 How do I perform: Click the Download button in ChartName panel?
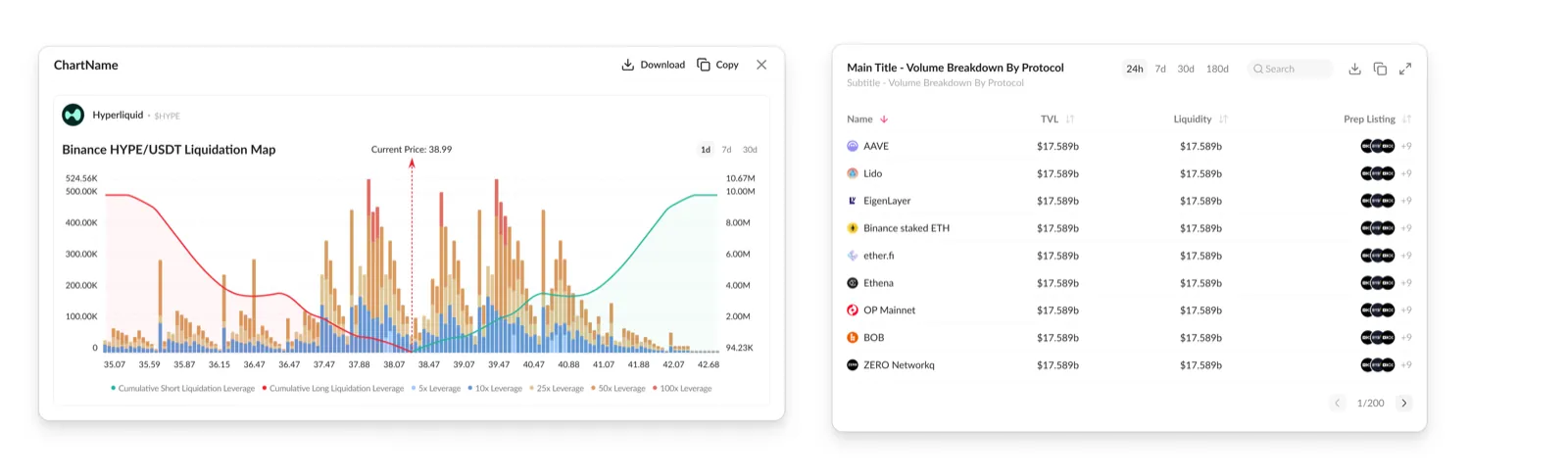[x=653, y=65]
